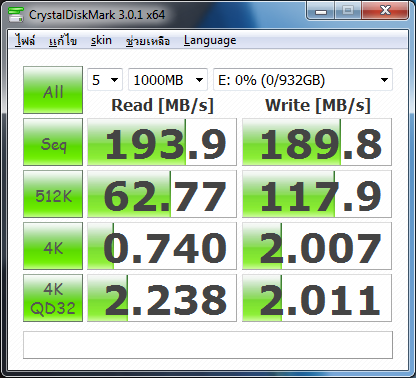Open the ไฟล์ (File) menu
The width and height of the screenshot is (416, 378).
tap(25, 40)
